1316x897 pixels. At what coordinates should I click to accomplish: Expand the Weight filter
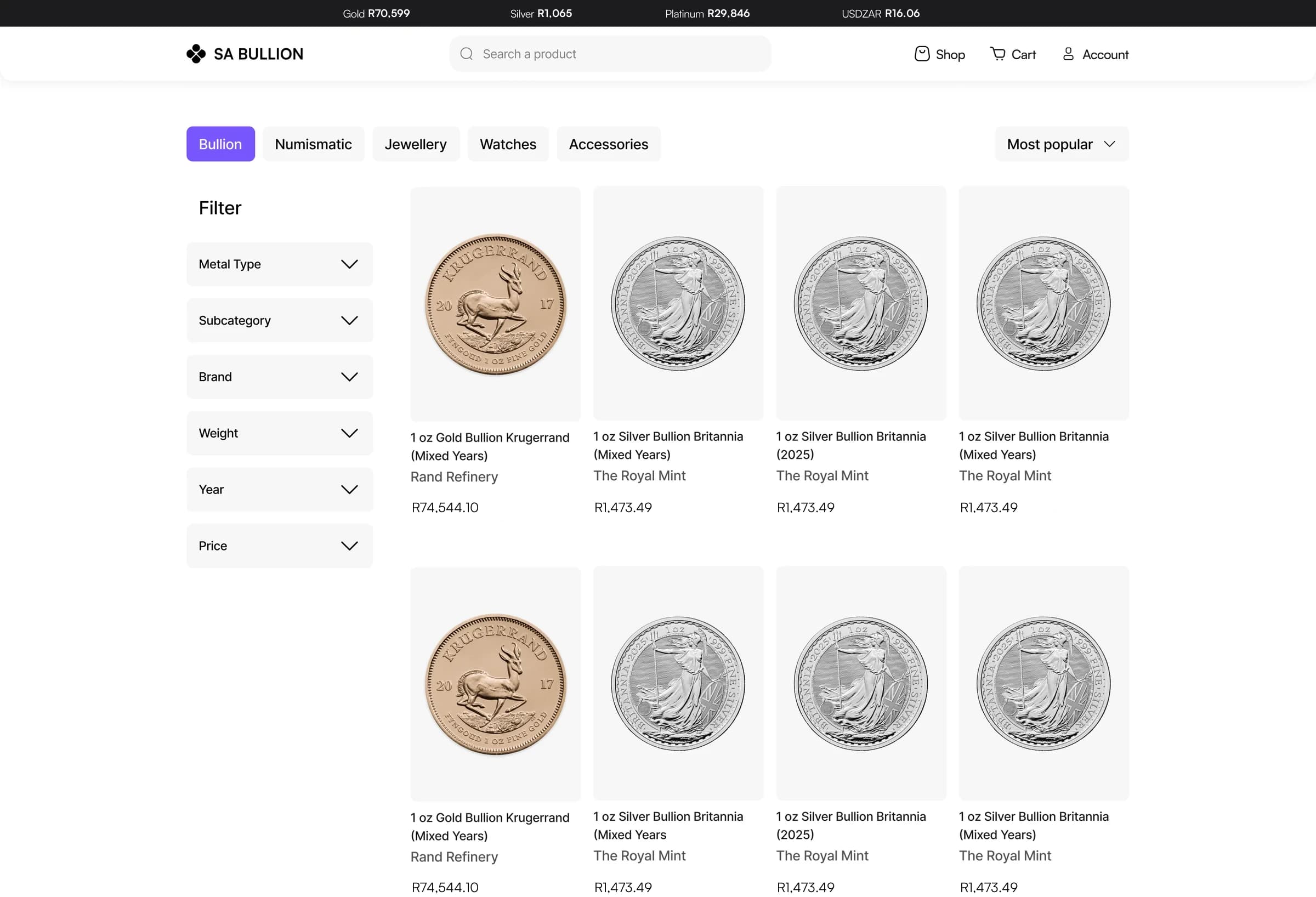click(280, 433)
